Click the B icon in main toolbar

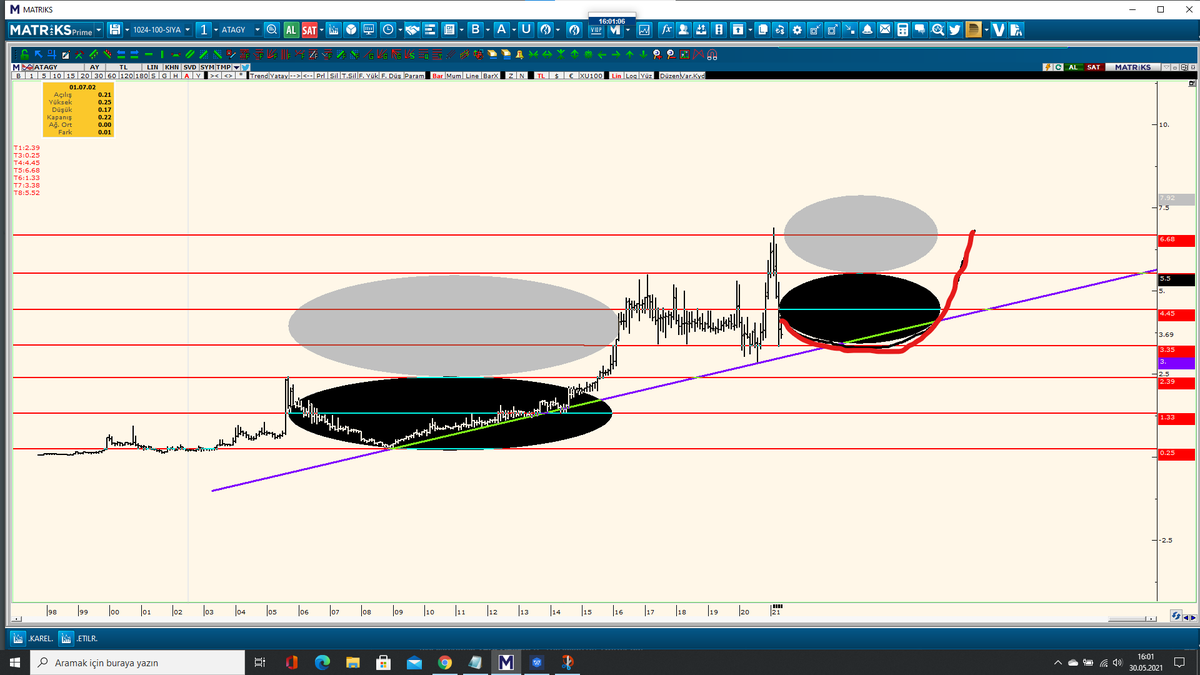(475, 29)
